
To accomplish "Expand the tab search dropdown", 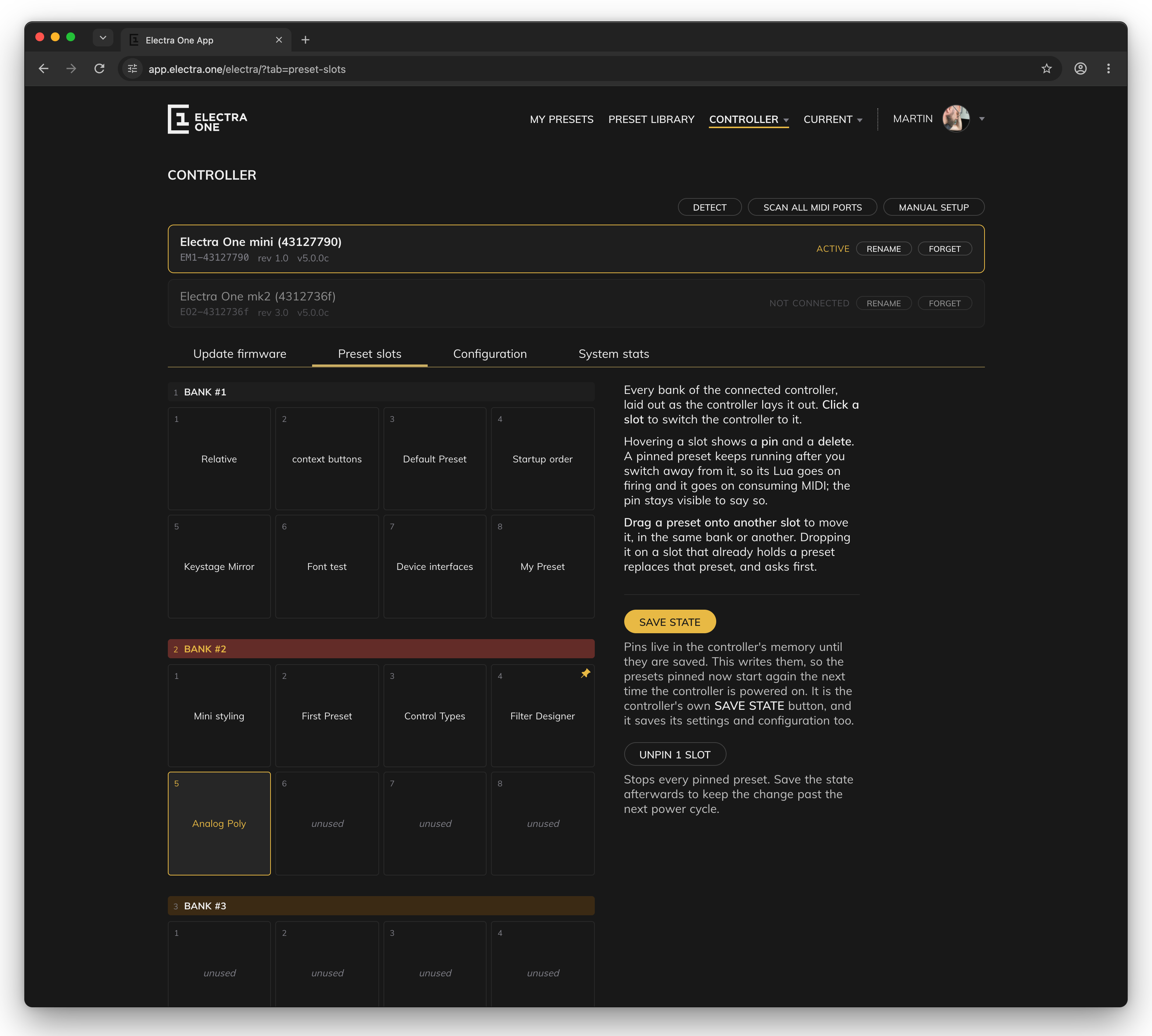I will click(103, 38).
